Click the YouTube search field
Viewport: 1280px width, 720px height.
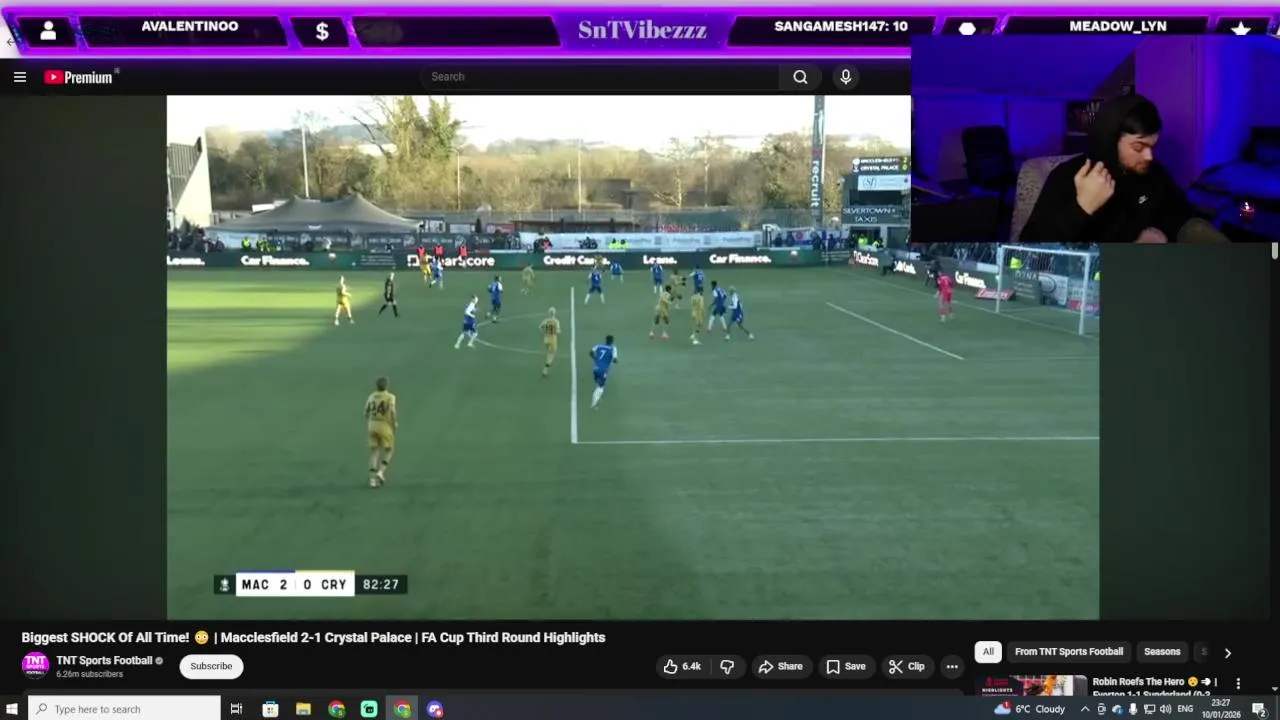[600, 76]
